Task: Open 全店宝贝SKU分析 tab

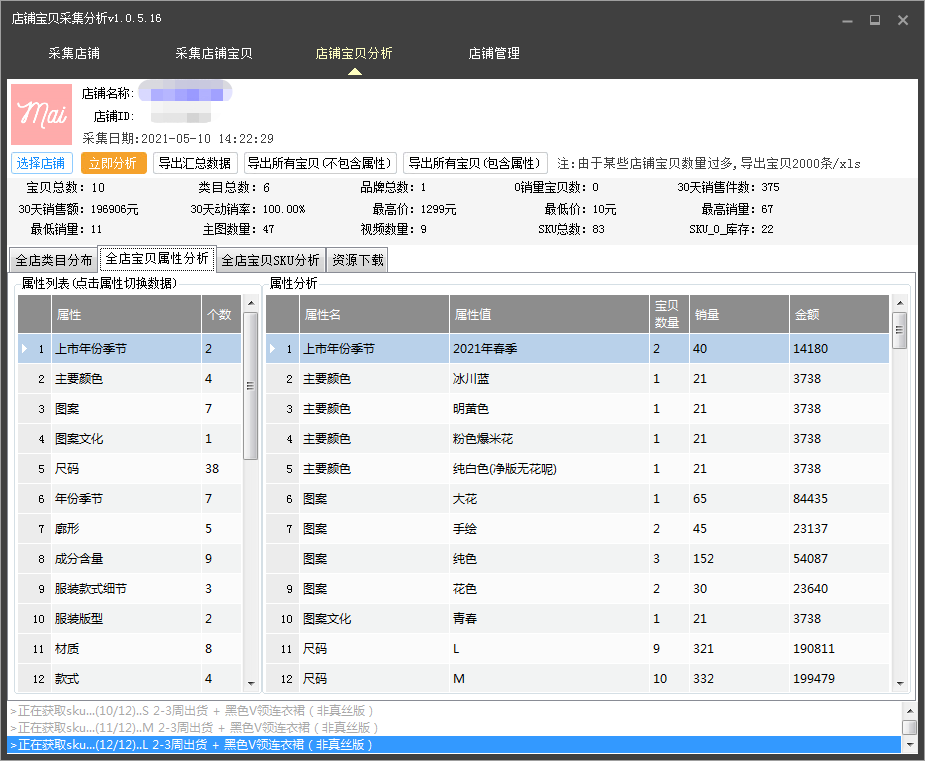Action: point(271,260)
